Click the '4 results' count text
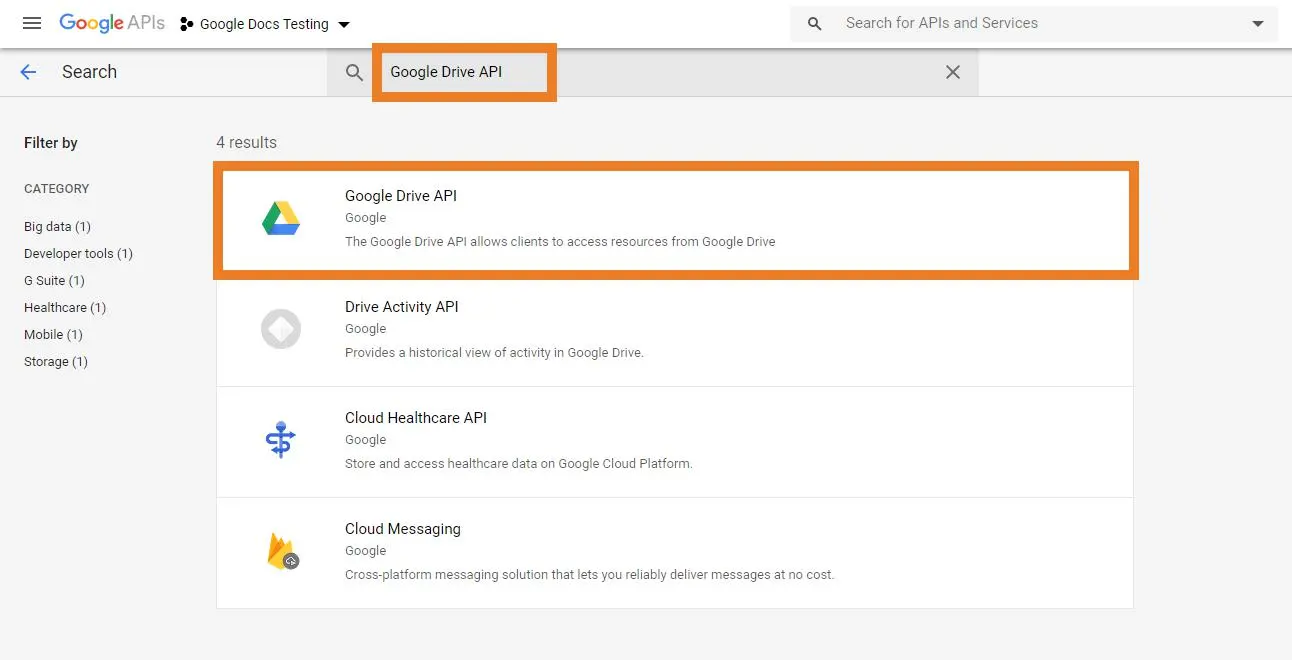The height and width of the screenshot is (660, 1292). click(246, 142)
